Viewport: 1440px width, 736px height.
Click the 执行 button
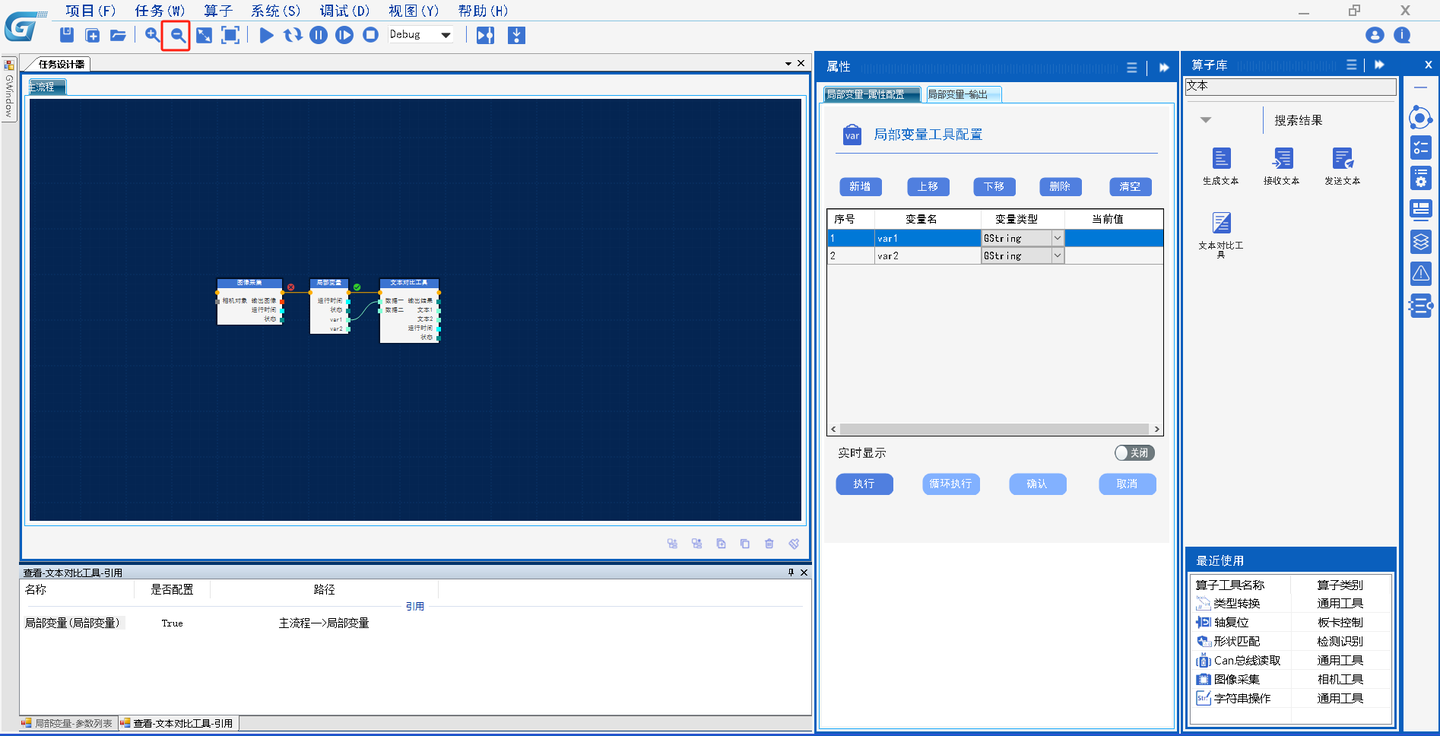point(864,484)
